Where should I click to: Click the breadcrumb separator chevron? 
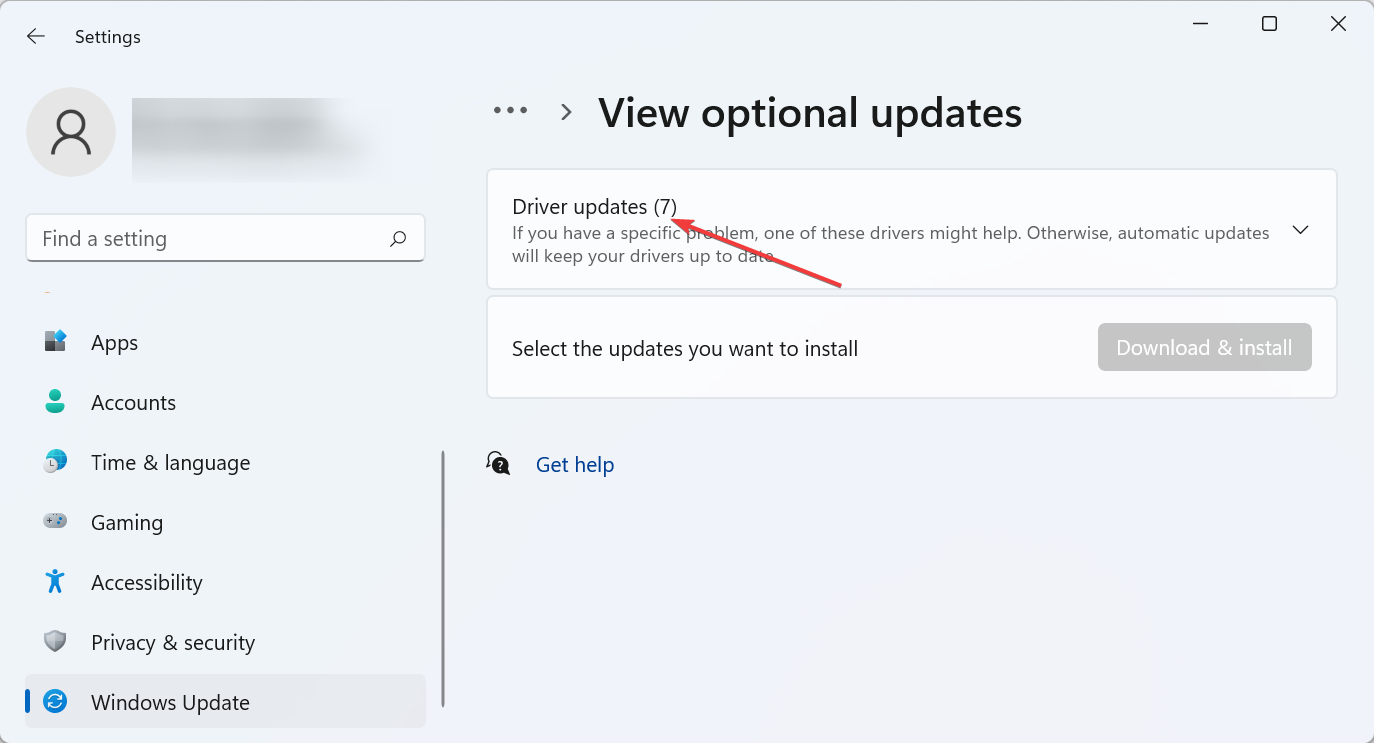(x=566, y=112)
